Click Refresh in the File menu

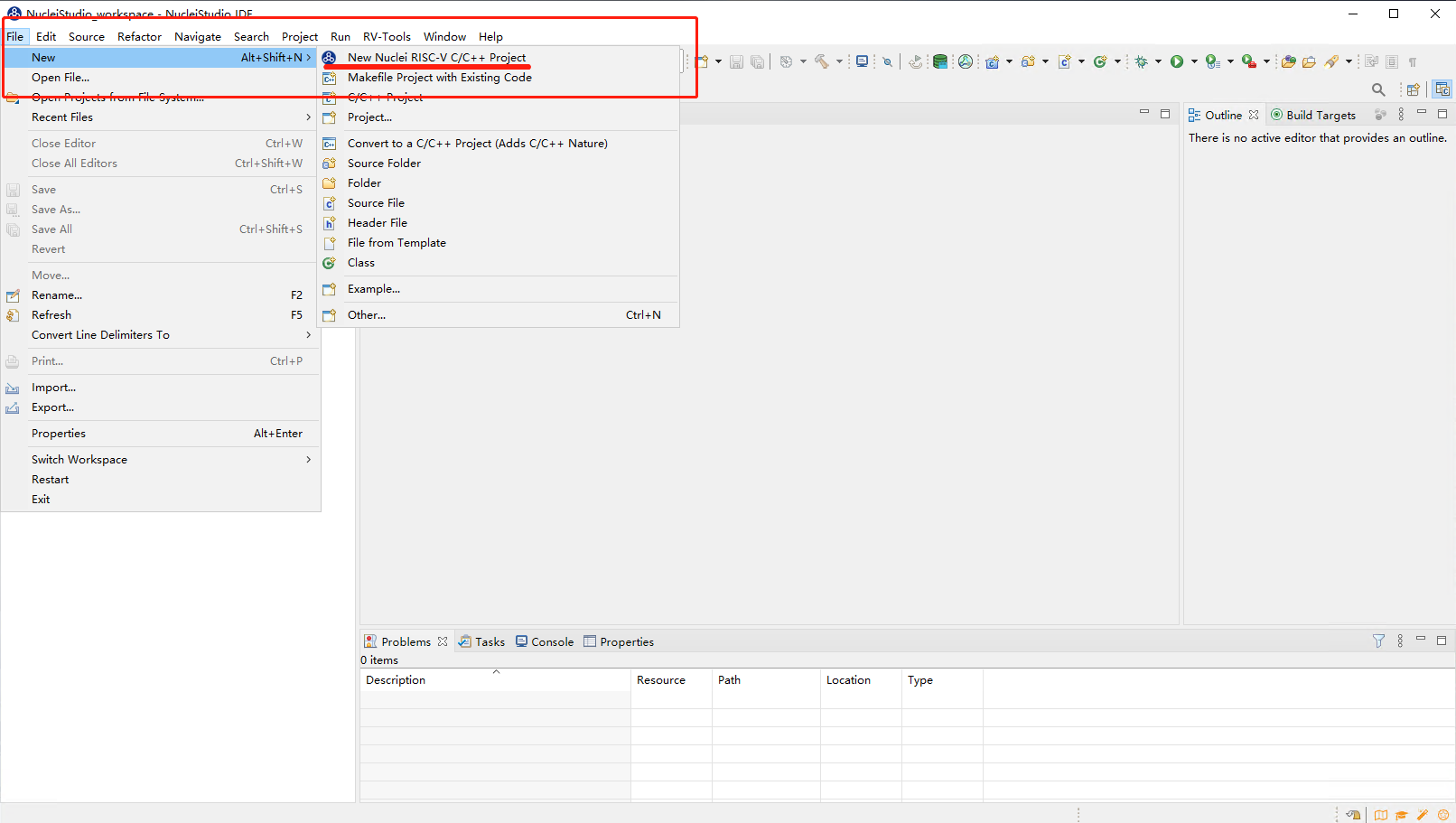(x=162, y=315)
